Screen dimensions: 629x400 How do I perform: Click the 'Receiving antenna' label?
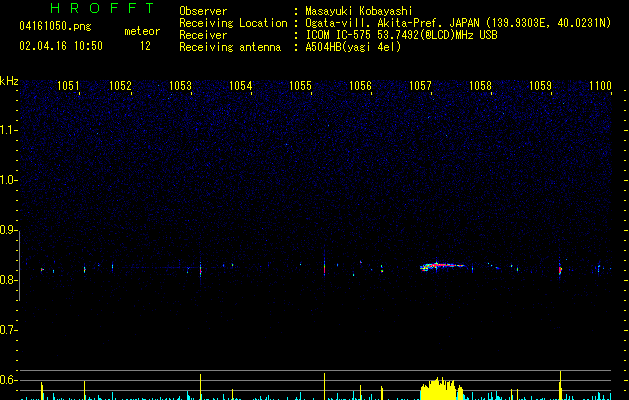[x=230, y=47]
